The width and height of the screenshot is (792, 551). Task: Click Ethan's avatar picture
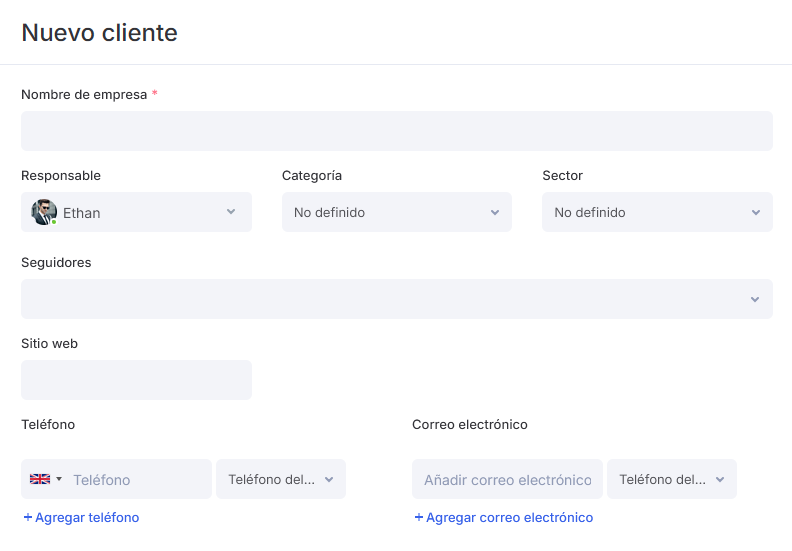(x=44, y=212)
